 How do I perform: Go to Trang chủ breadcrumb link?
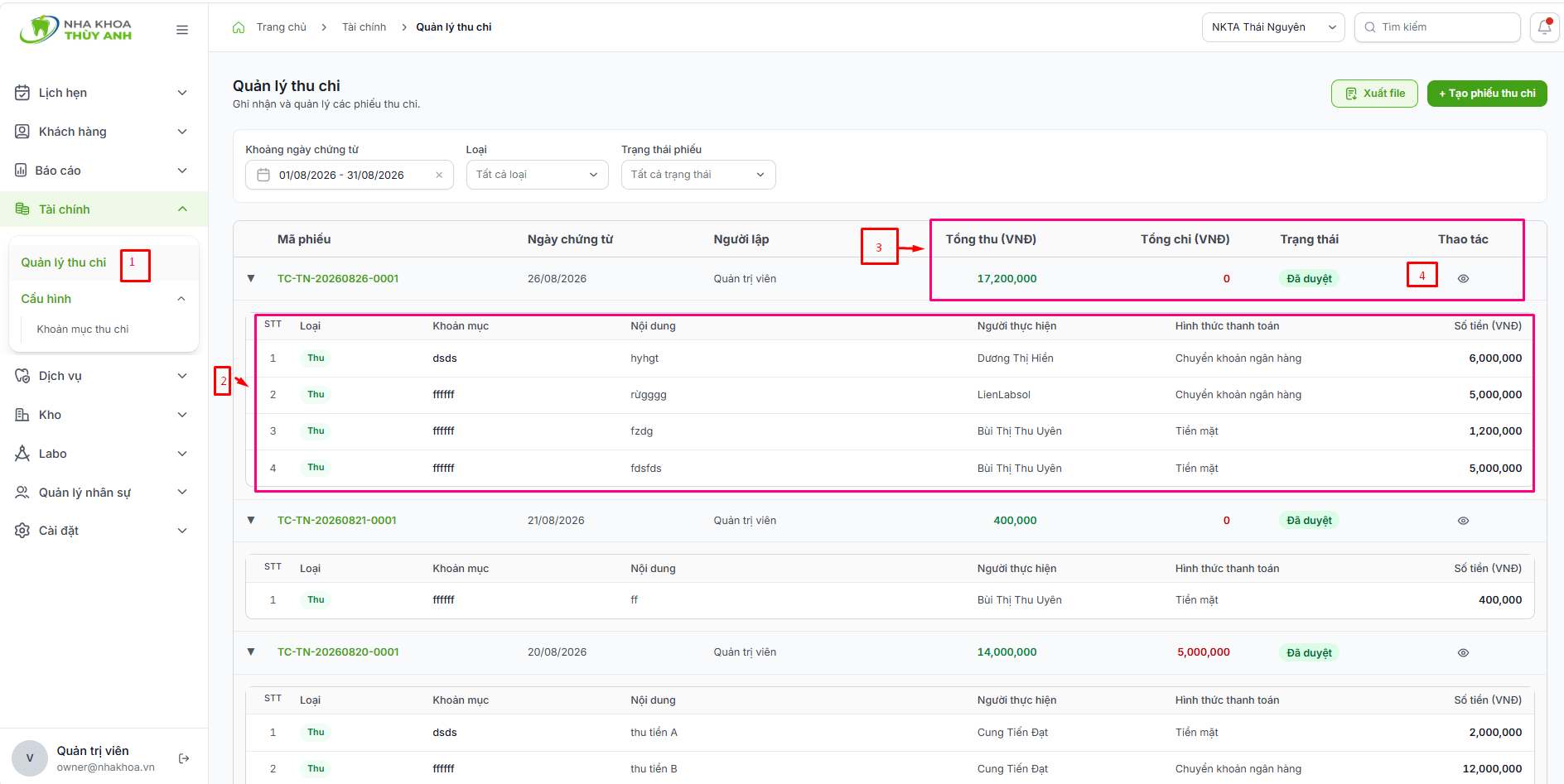point(282,27)
